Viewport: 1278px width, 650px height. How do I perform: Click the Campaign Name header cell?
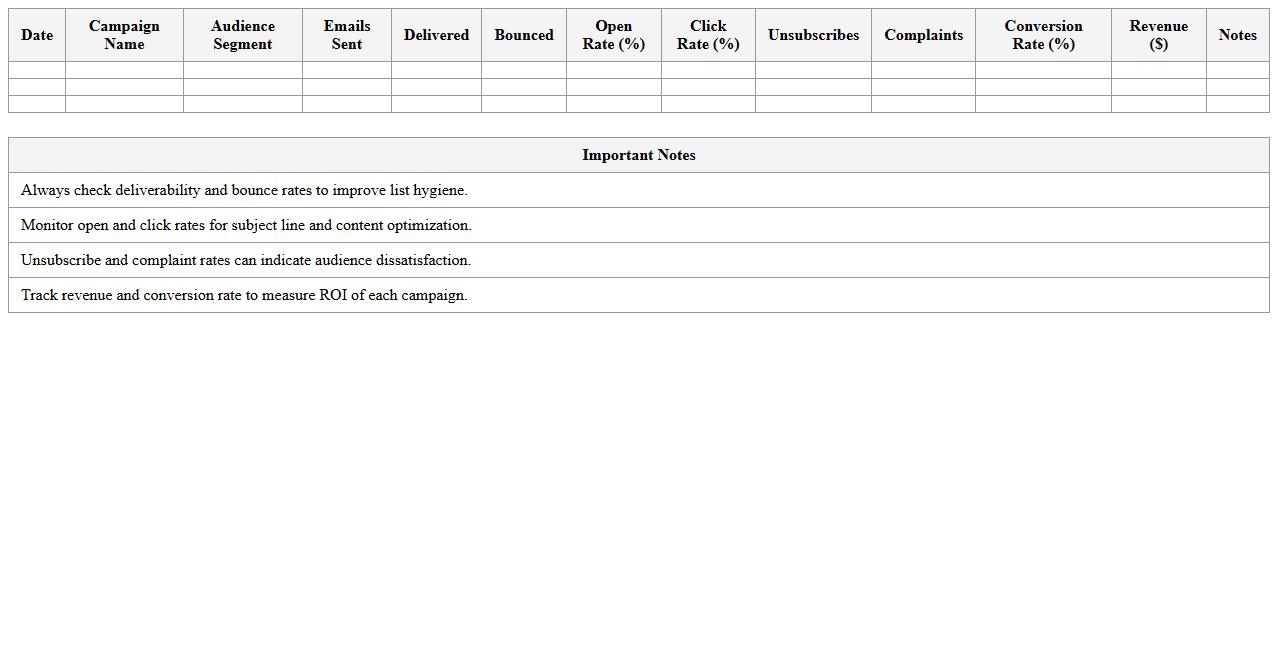(x=124, y=35)
